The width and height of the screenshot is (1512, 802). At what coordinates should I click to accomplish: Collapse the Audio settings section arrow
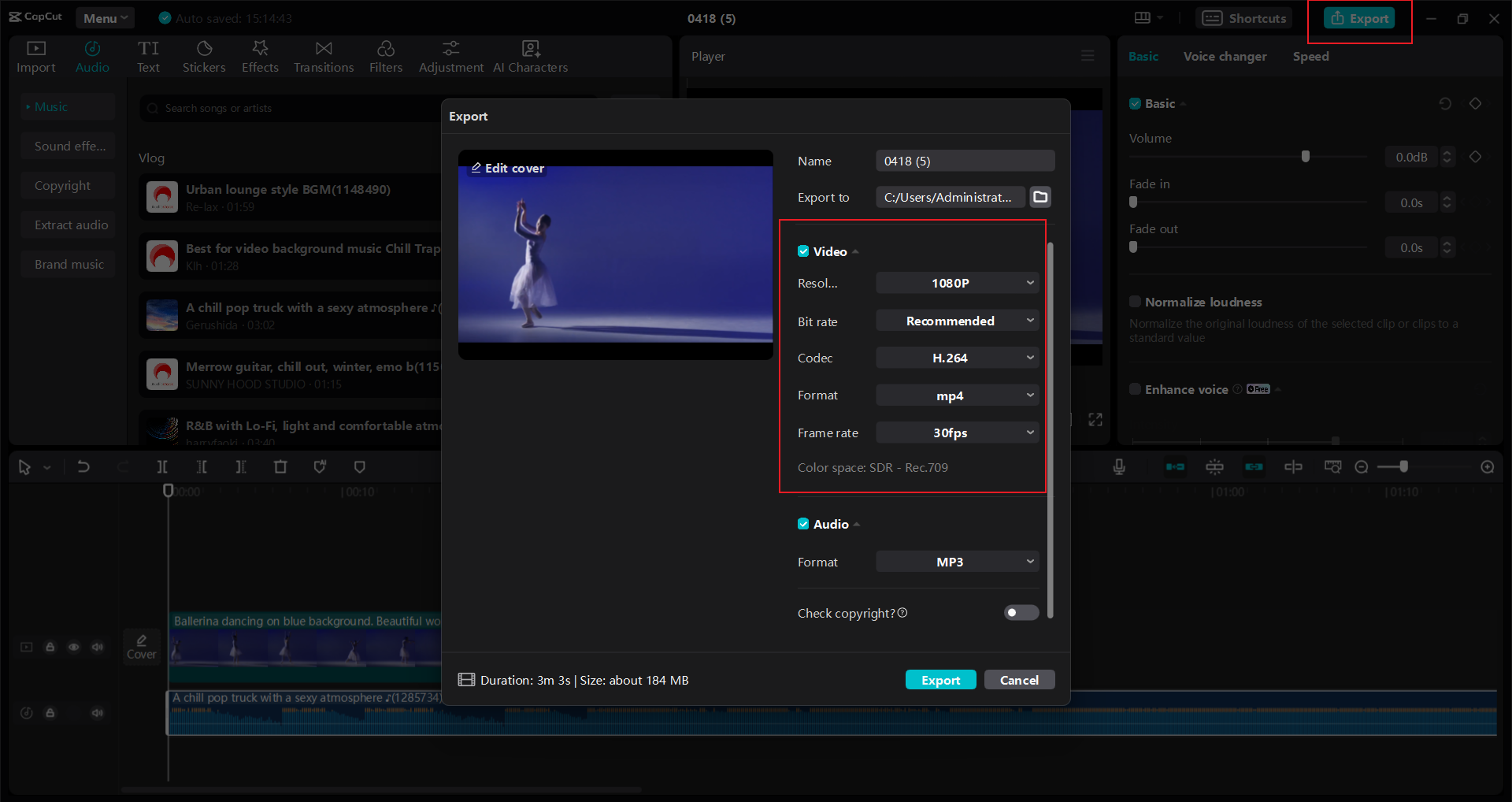[x=857, y=525]
